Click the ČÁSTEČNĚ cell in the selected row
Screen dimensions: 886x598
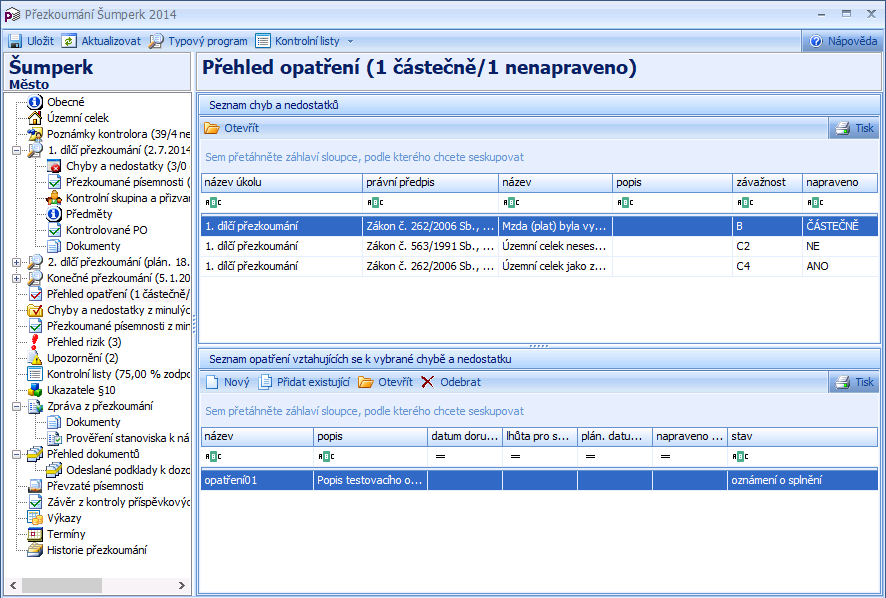click(x=840, y=226)
